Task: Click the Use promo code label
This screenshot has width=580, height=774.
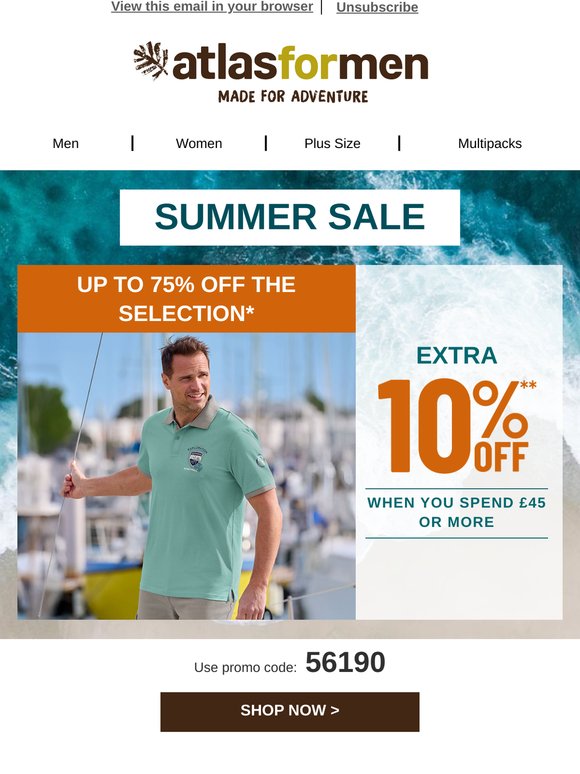Action: pyautogui.click(x=245, y=667)
